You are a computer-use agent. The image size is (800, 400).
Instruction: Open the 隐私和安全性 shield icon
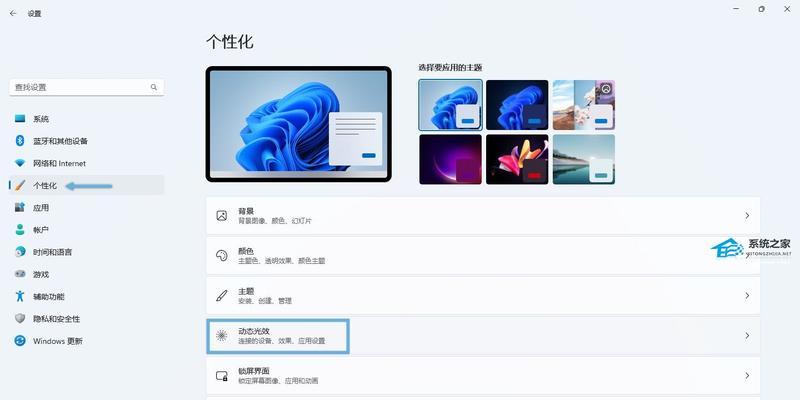tap(20, 318)
